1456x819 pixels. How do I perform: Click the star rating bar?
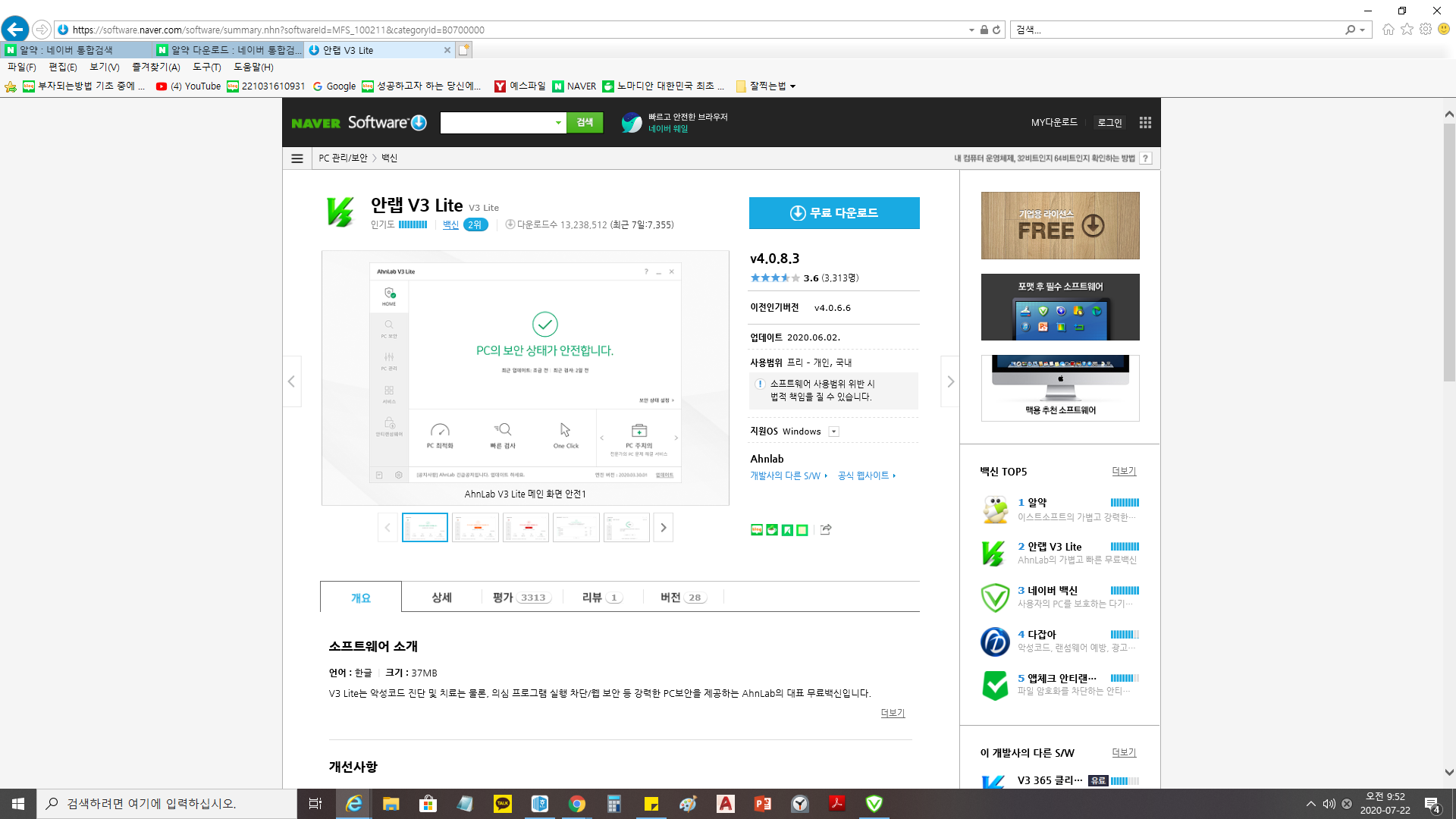[x=774, y=278]
